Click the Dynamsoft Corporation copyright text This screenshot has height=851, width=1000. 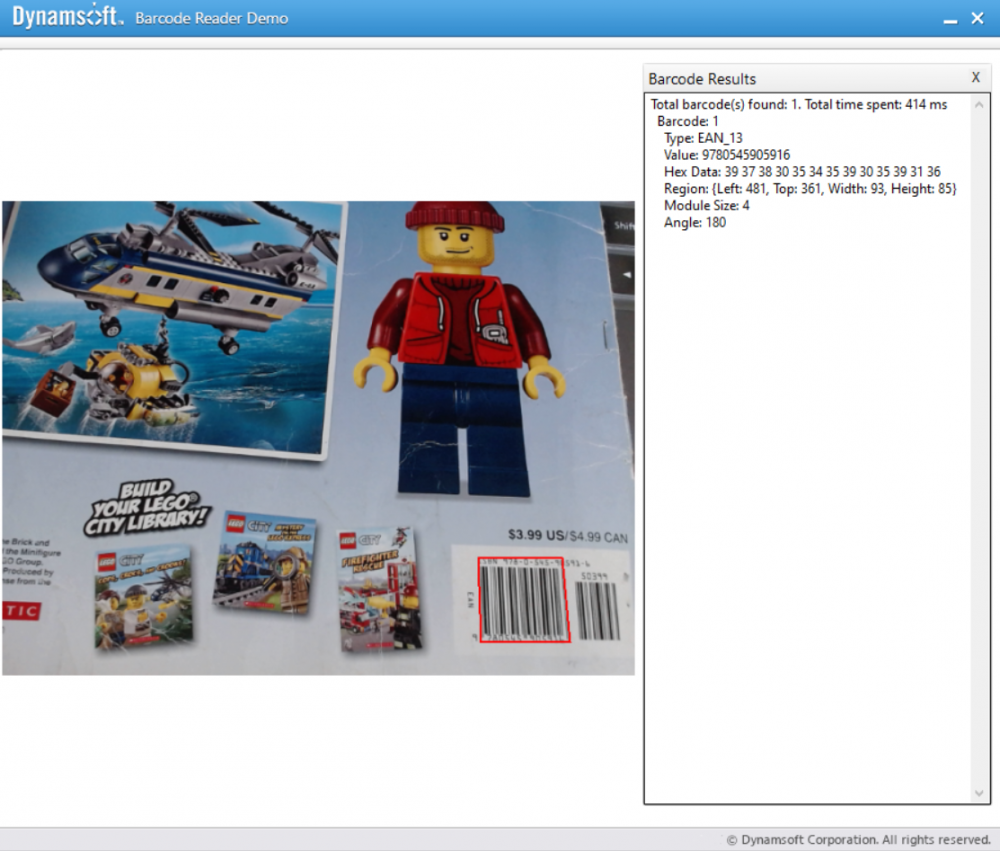pyautogui.click(x=858, y=839)
